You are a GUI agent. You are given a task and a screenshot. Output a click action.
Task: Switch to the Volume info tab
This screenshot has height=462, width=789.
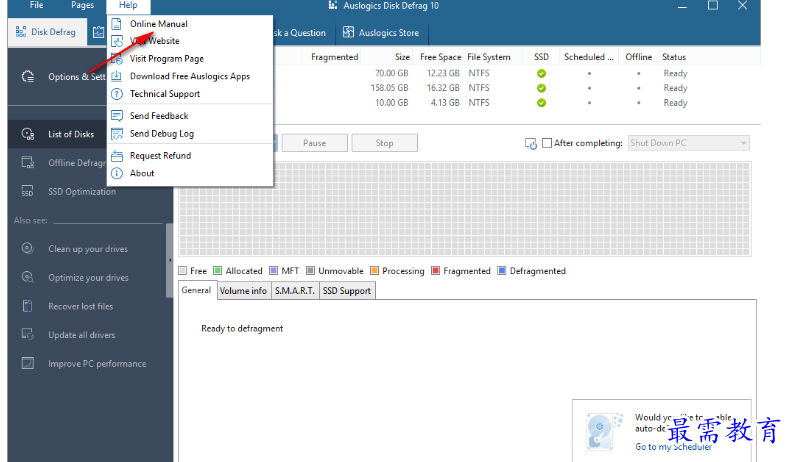[244, 291]
